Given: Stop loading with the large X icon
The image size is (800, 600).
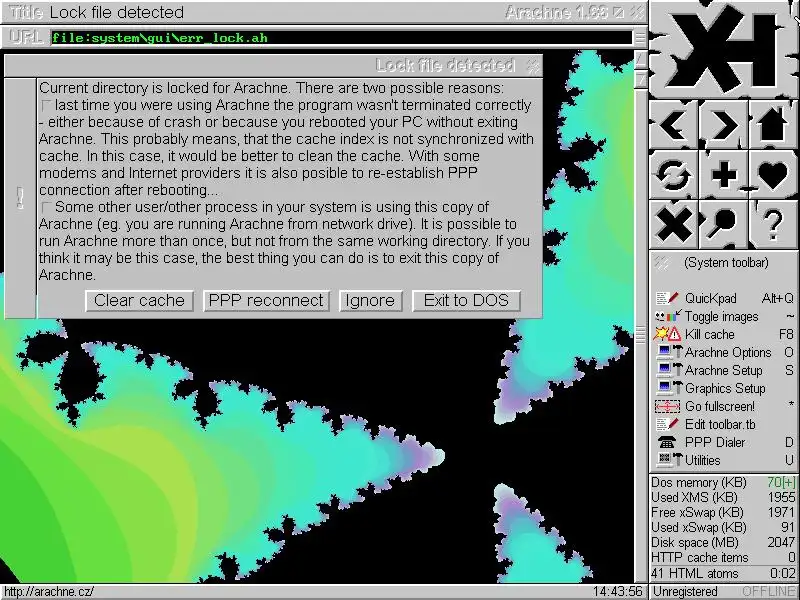Looking at the screenshot, I should pos(673,224).
